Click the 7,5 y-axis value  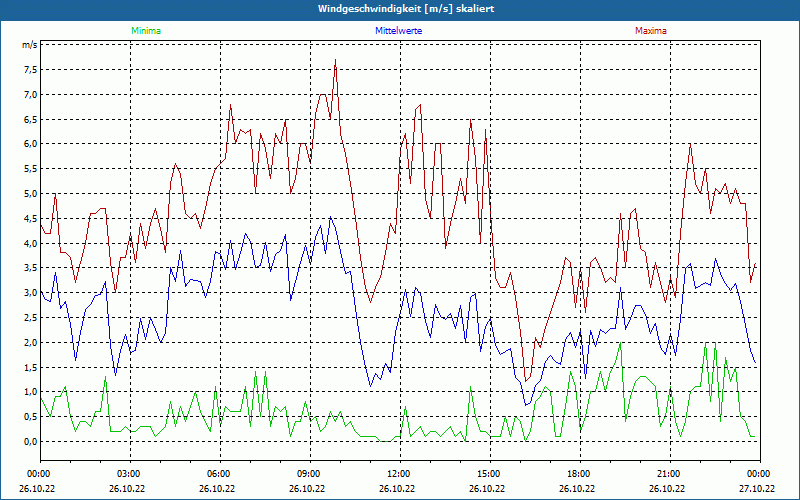click(x=31, y=70)
